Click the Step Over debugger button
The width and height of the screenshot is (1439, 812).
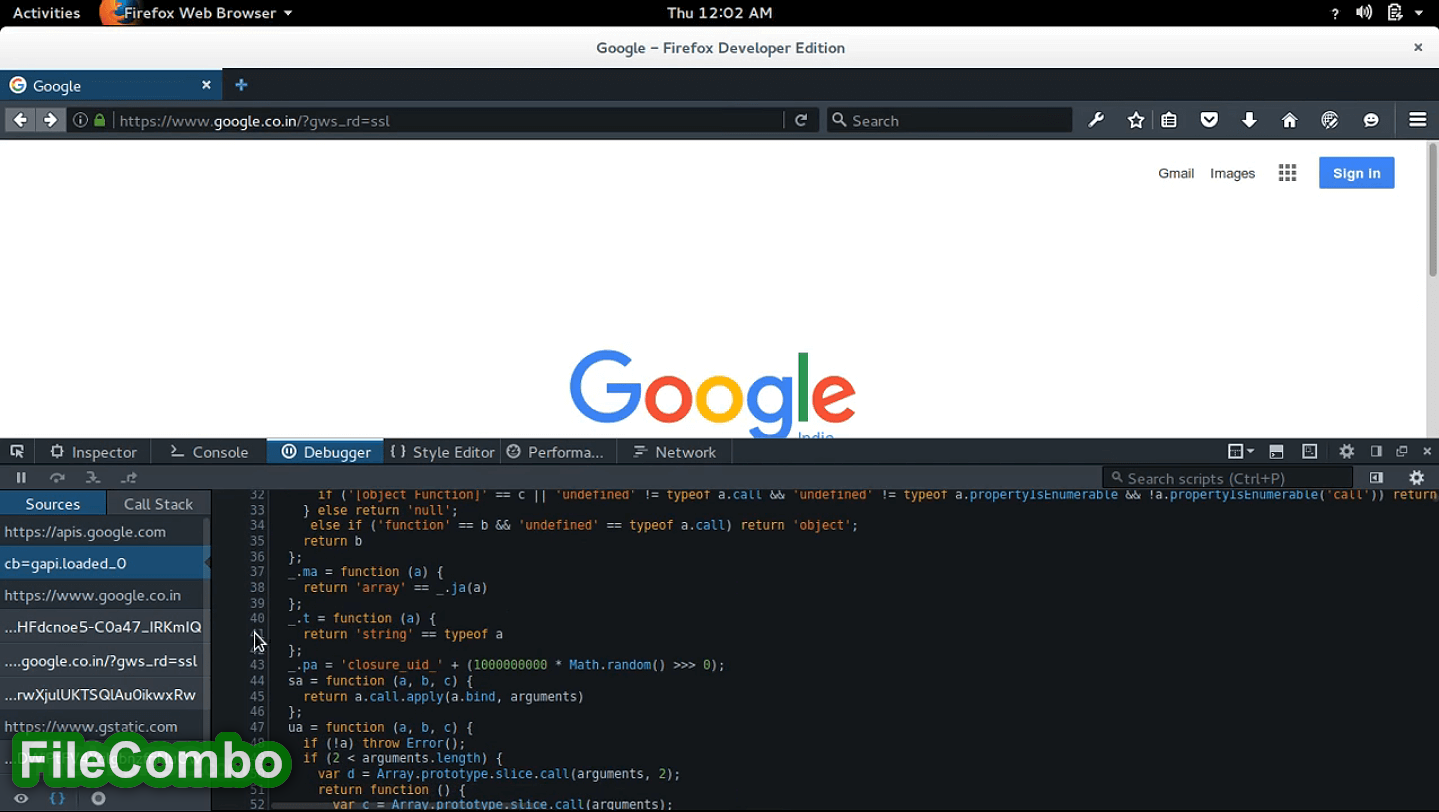57,478
